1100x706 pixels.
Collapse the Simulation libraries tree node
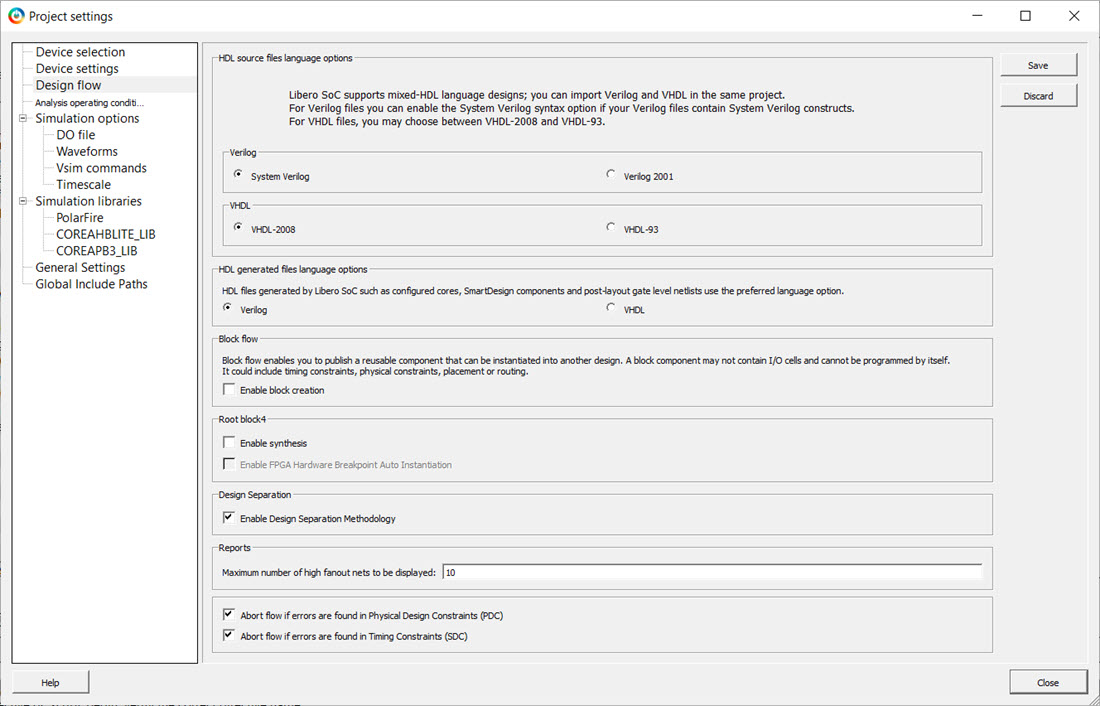click(x=22, y=201)
